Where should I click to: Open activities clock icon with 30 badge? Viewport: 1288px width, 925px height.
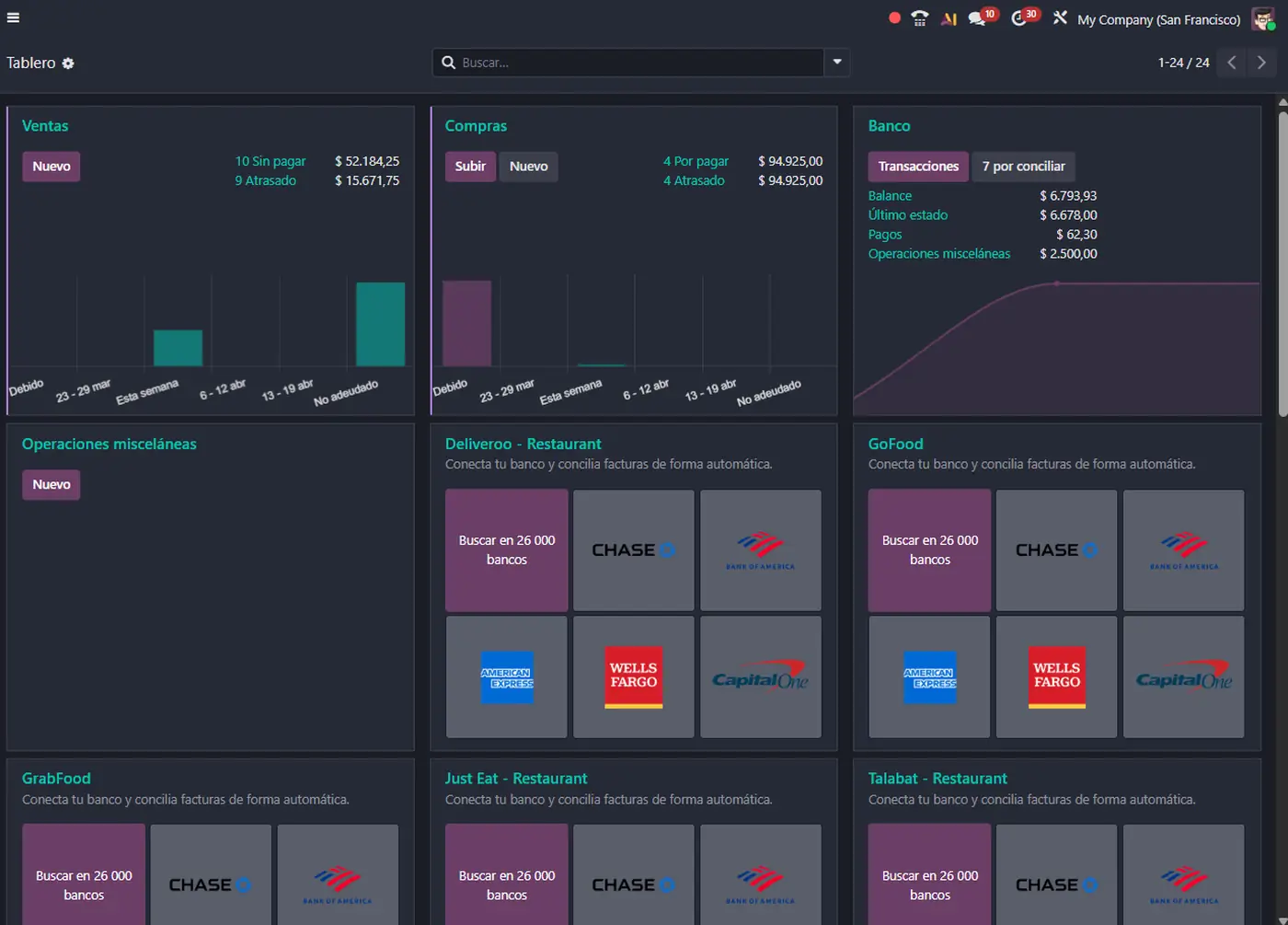tap(1020, 18)
